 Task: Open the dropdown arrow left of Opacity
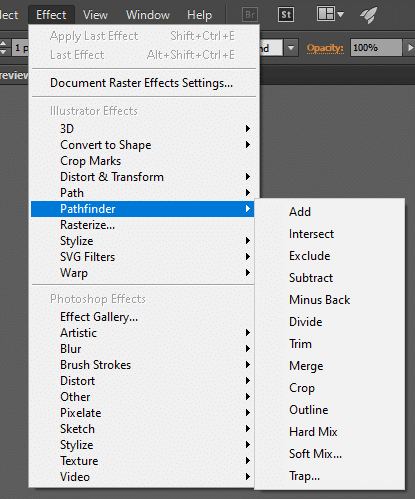pos(291,48)
